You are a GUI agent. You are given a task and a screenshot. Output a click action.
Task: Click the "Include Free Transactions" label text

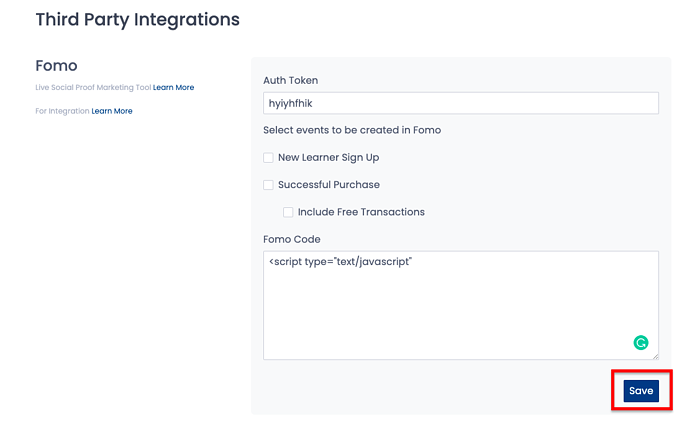pyautogui.click(x=361, y=212)
